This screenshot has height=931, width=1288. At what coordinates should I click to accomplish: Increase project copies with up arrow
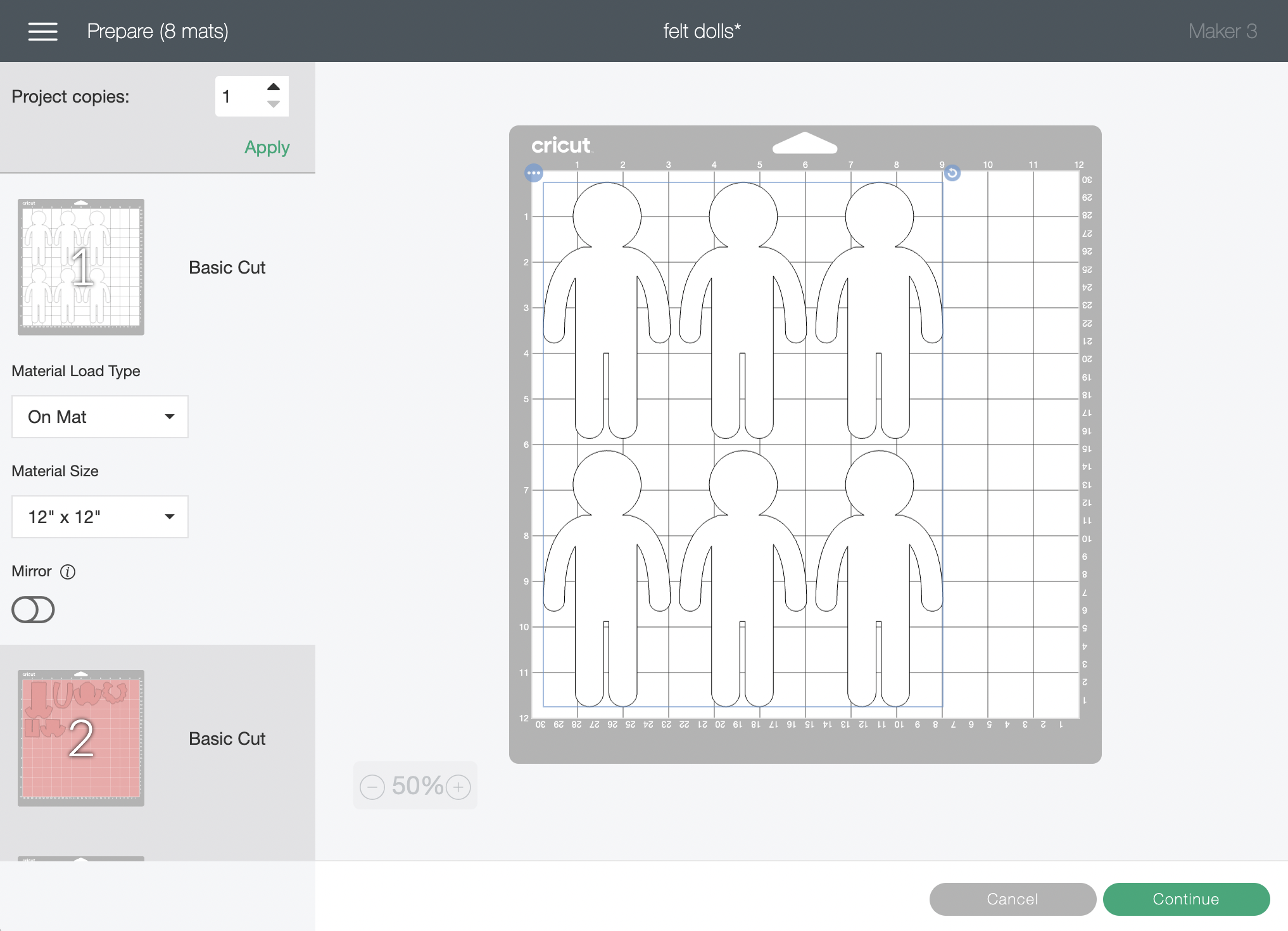pyautogui.click(x=273, y=87)
